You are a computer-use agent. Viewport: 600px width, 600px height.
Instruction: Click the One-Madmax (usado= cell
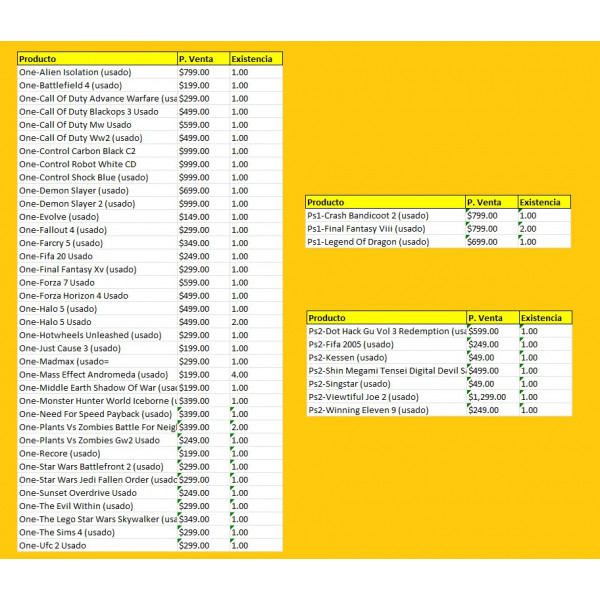pos(97,362)
